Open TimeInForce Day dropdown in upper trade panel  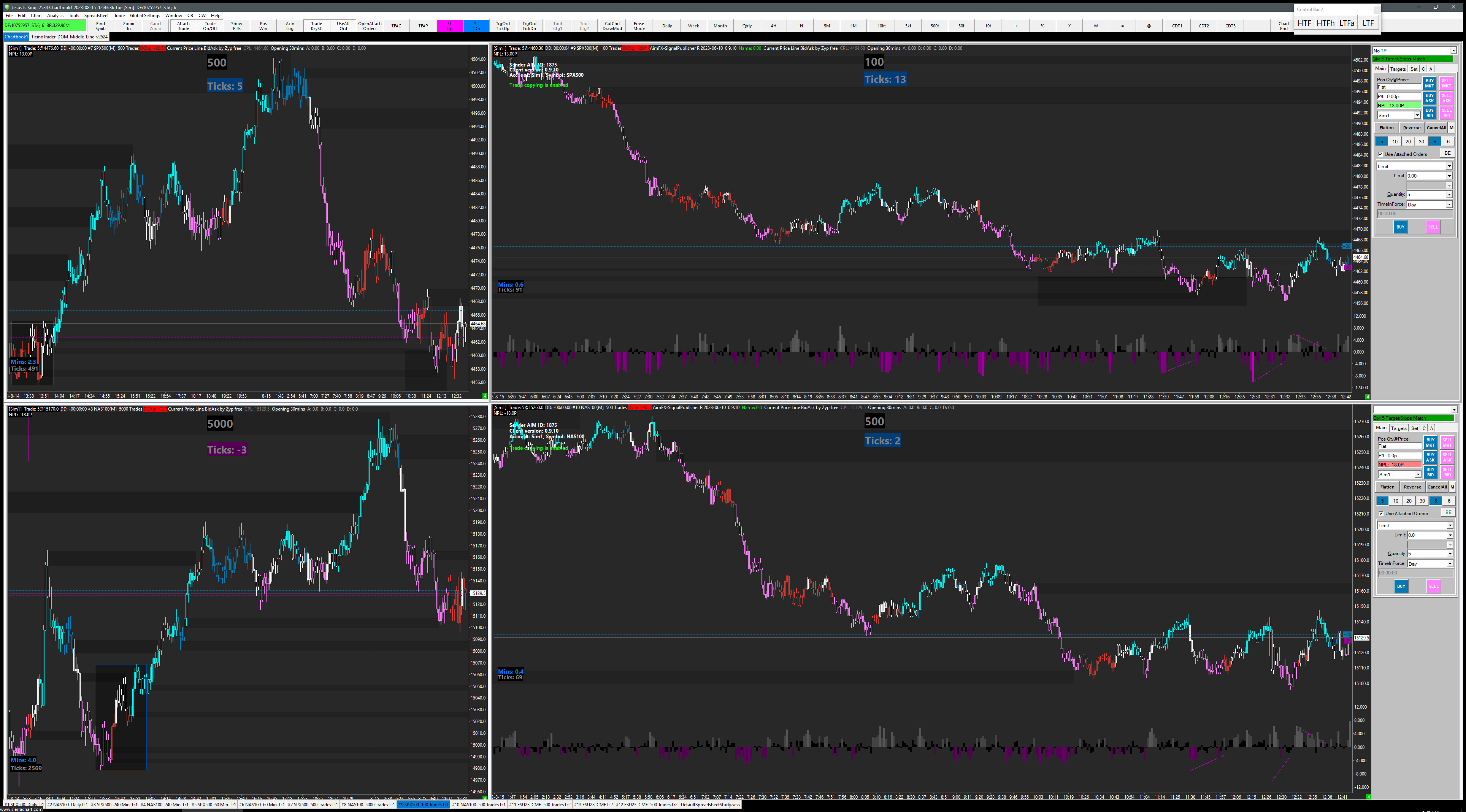click(1449, 204)
